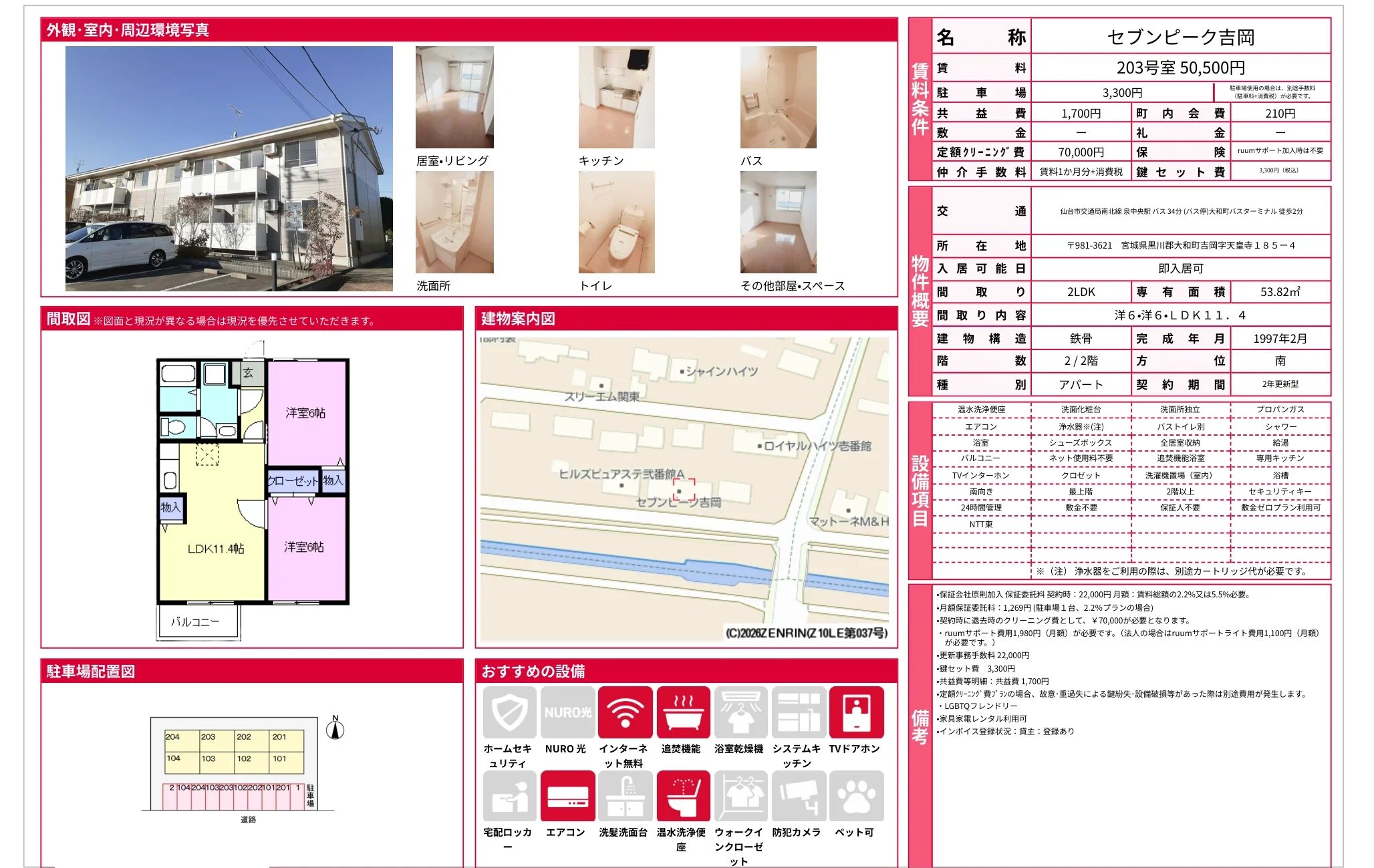Click the 道路 label under the parking diagram
Image resolution: width=1374 pixels, height=868 pixels.
click(249, 820)
